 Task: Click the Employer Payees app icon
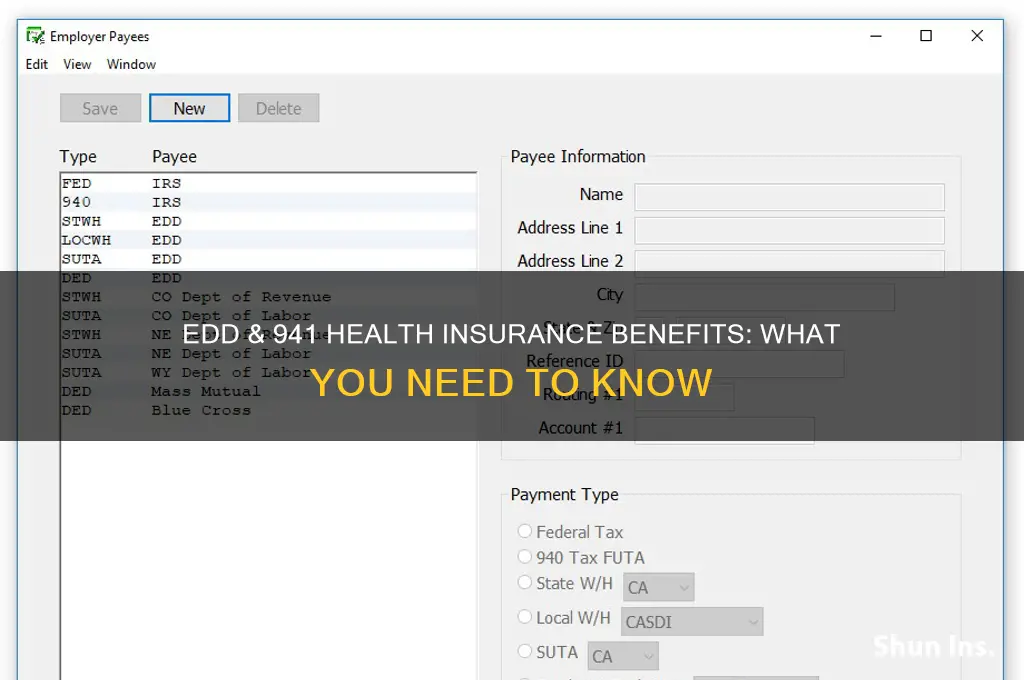[x=35, y=36]
